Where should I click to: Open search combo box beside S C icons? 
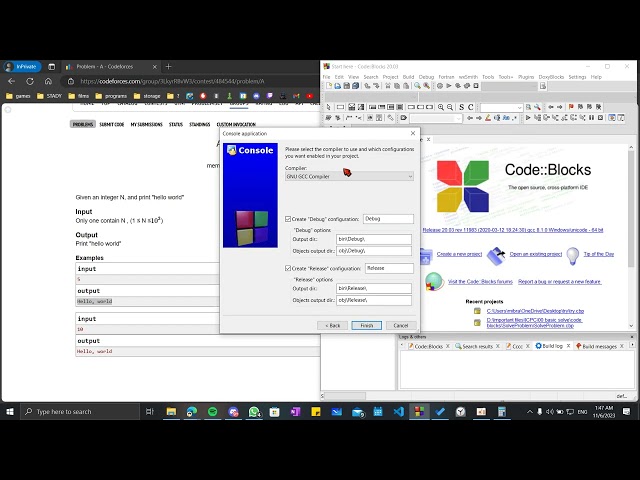click(x=501, y=107)
